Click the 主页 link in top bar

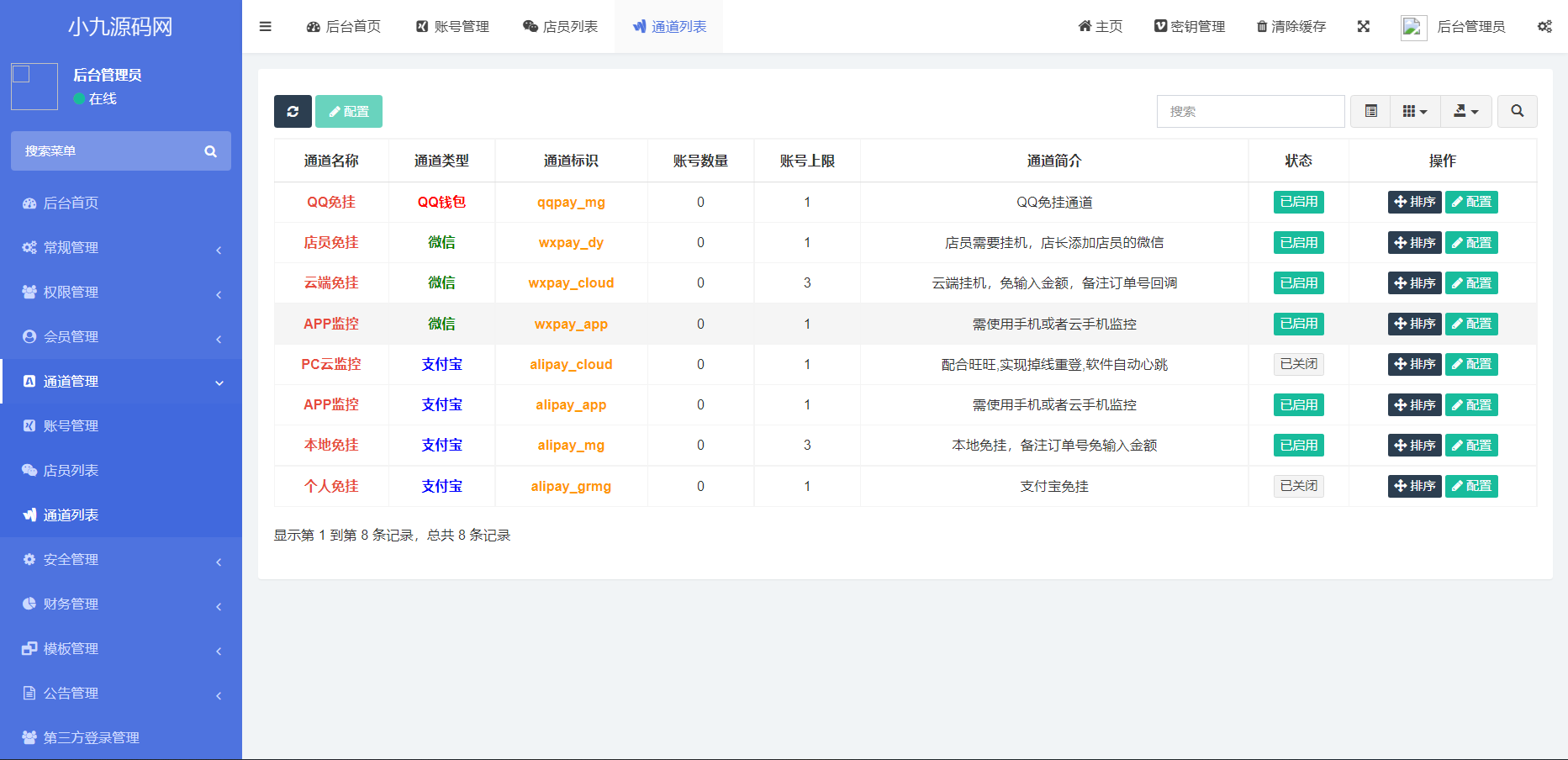pos(1100,27)
